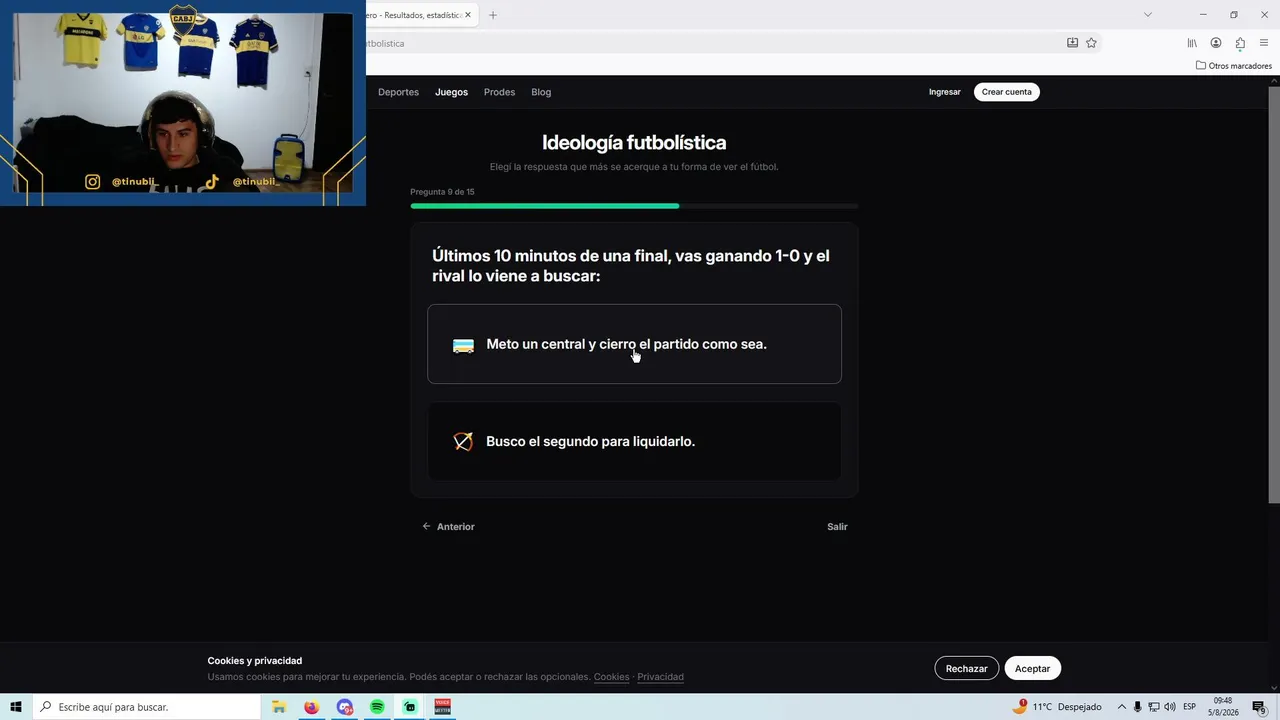Open the Blog section
The width and height of the screenshot is (1280, 720).
click(x=541, y=92)
